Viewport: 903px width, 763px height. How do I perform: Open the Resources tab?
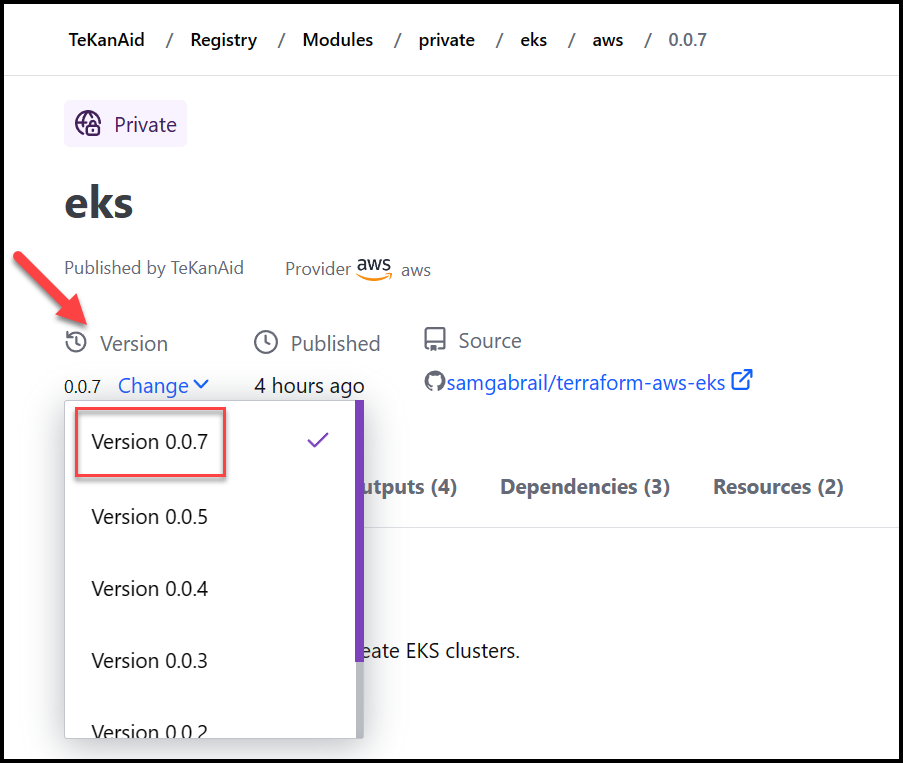coord(777,487)
